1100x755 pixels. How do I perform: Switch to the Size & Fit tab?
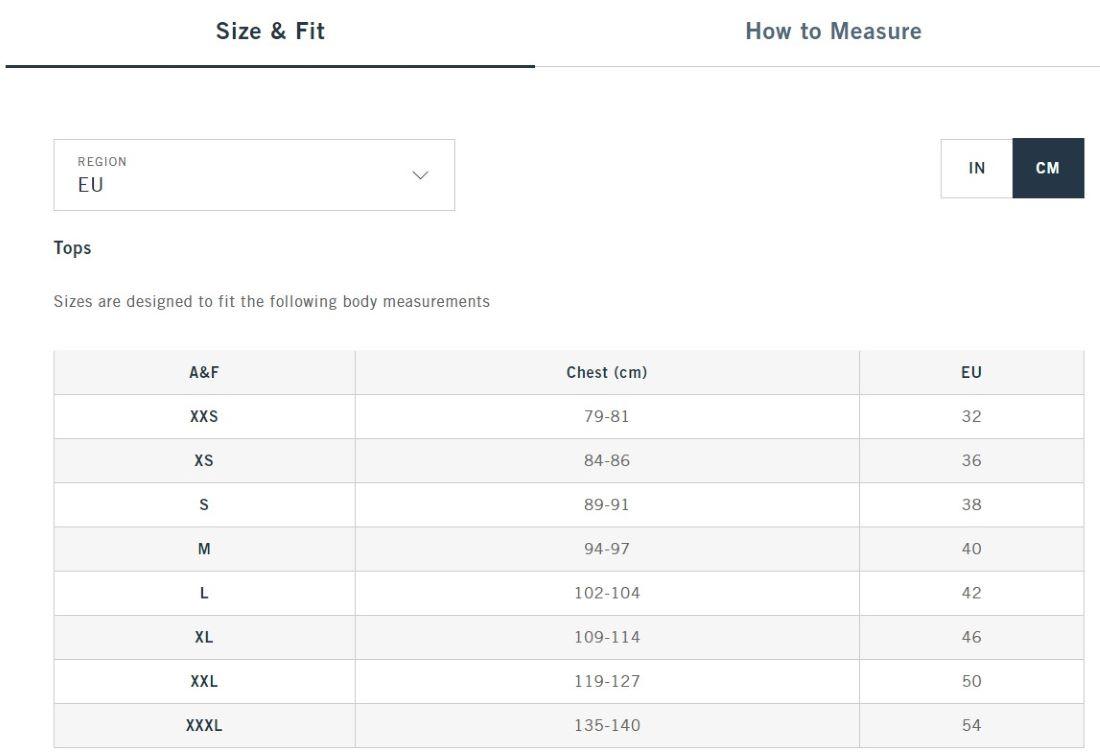pos(270,31)
